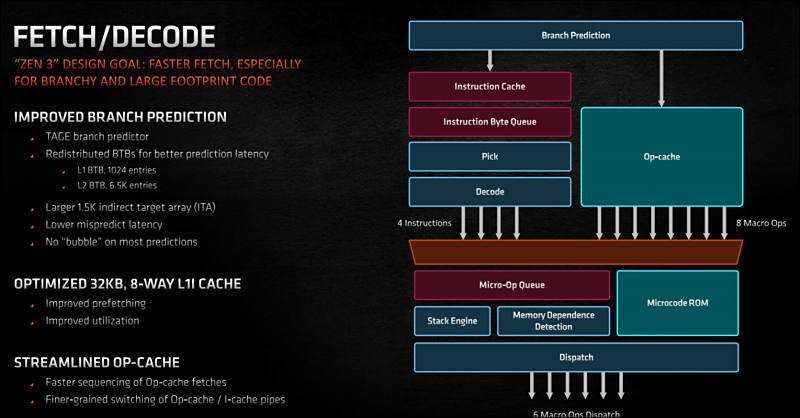
Task: Click "Larger 1.5K indirect target array (ITA)"
Action: [x=131, y=207]
